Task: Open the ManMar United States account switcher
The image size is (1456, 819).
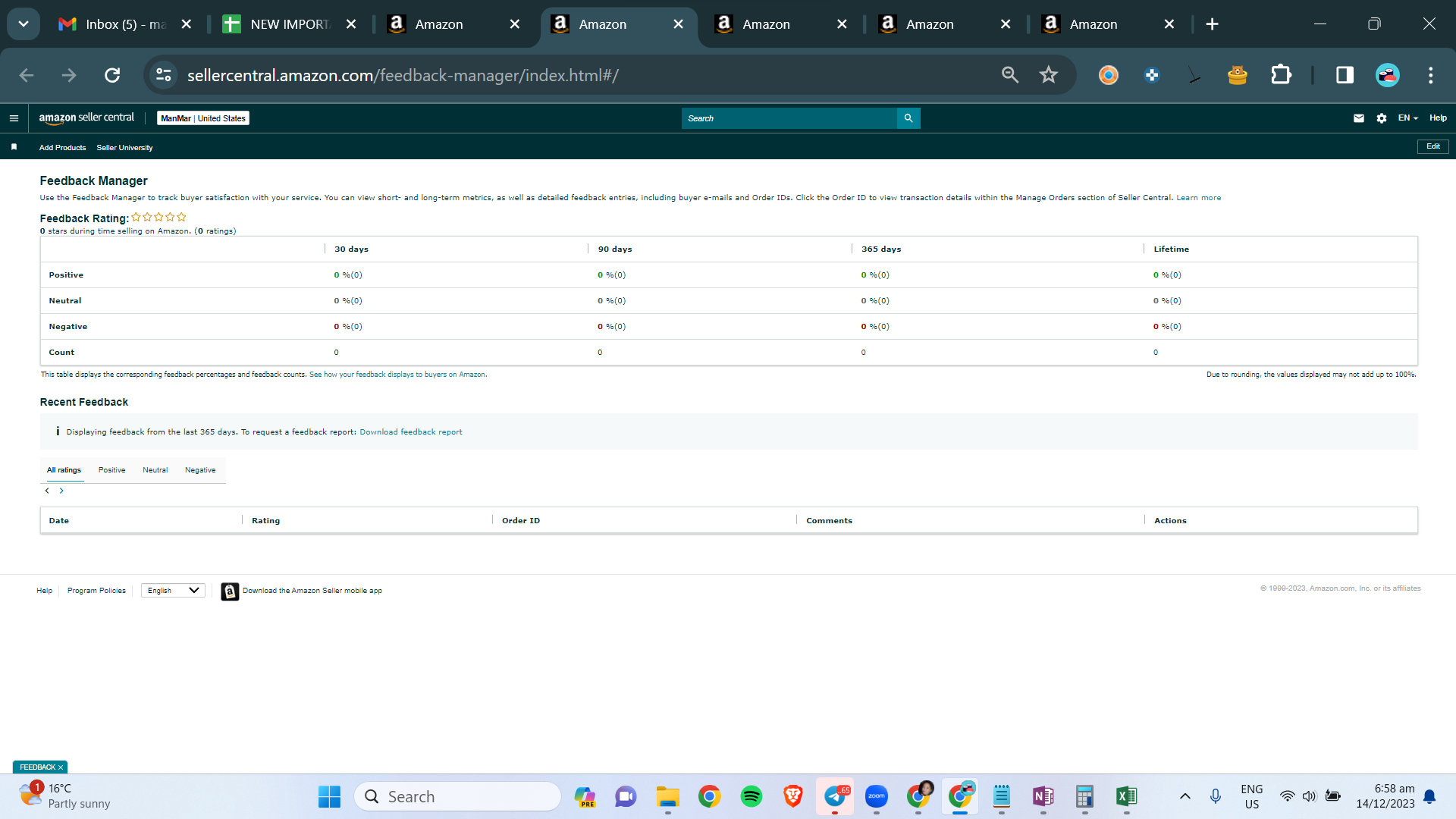Action: 203,118
